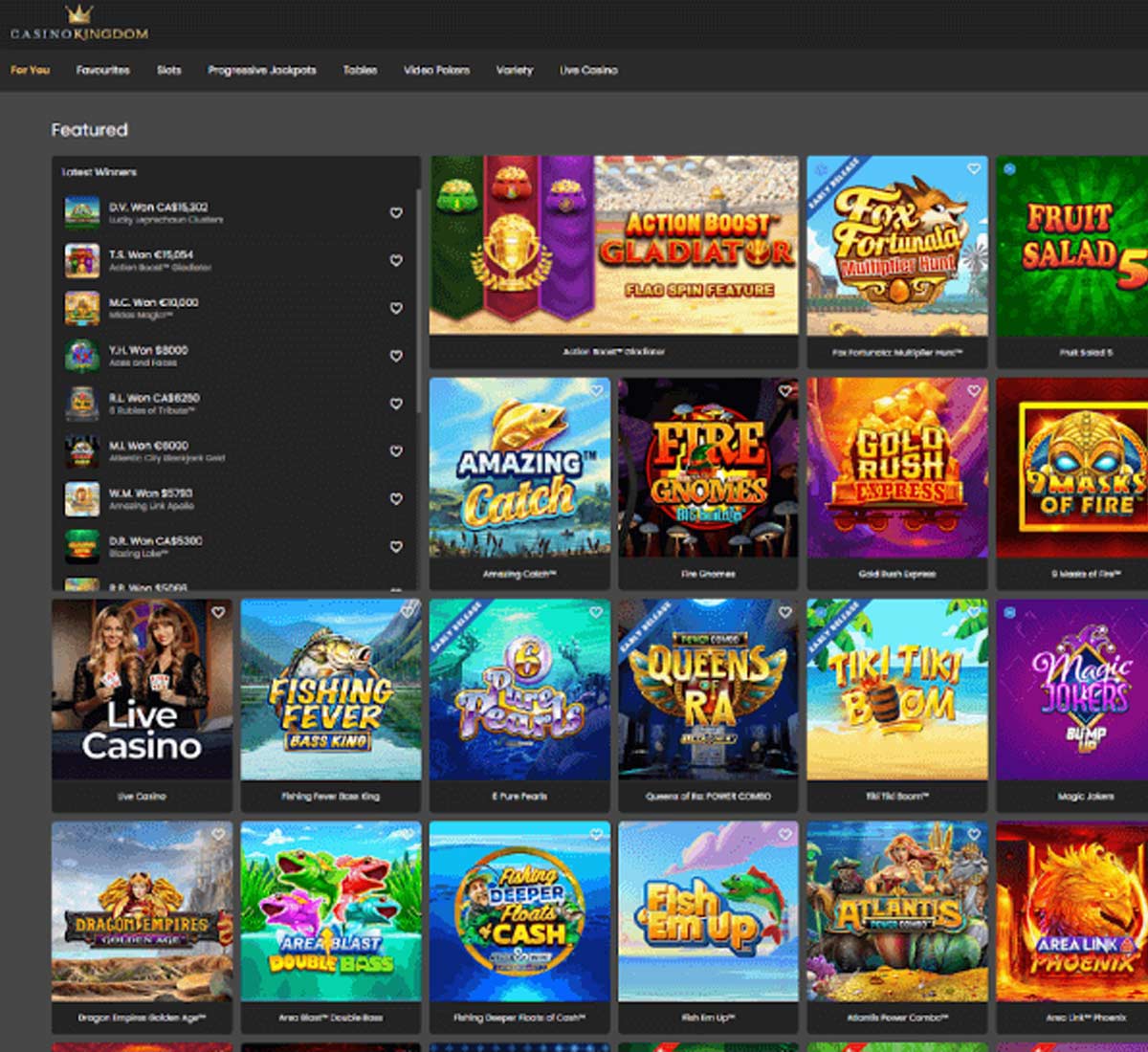Select the Video Pokers category
The image size is (1148, 1052).
(x=437, y=70)
